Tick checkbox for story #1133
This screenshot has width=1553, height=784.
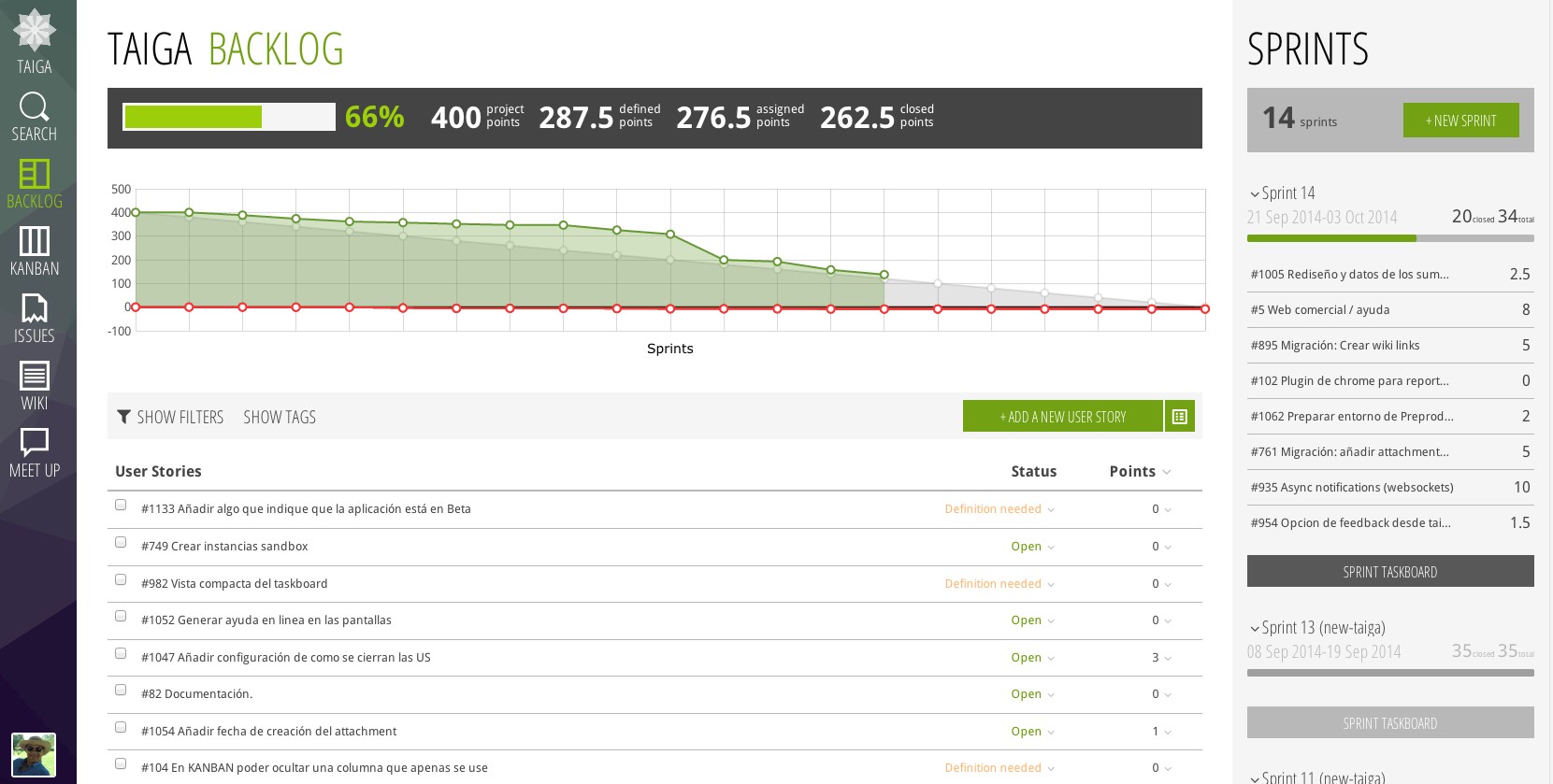click(x=121, y=505)
